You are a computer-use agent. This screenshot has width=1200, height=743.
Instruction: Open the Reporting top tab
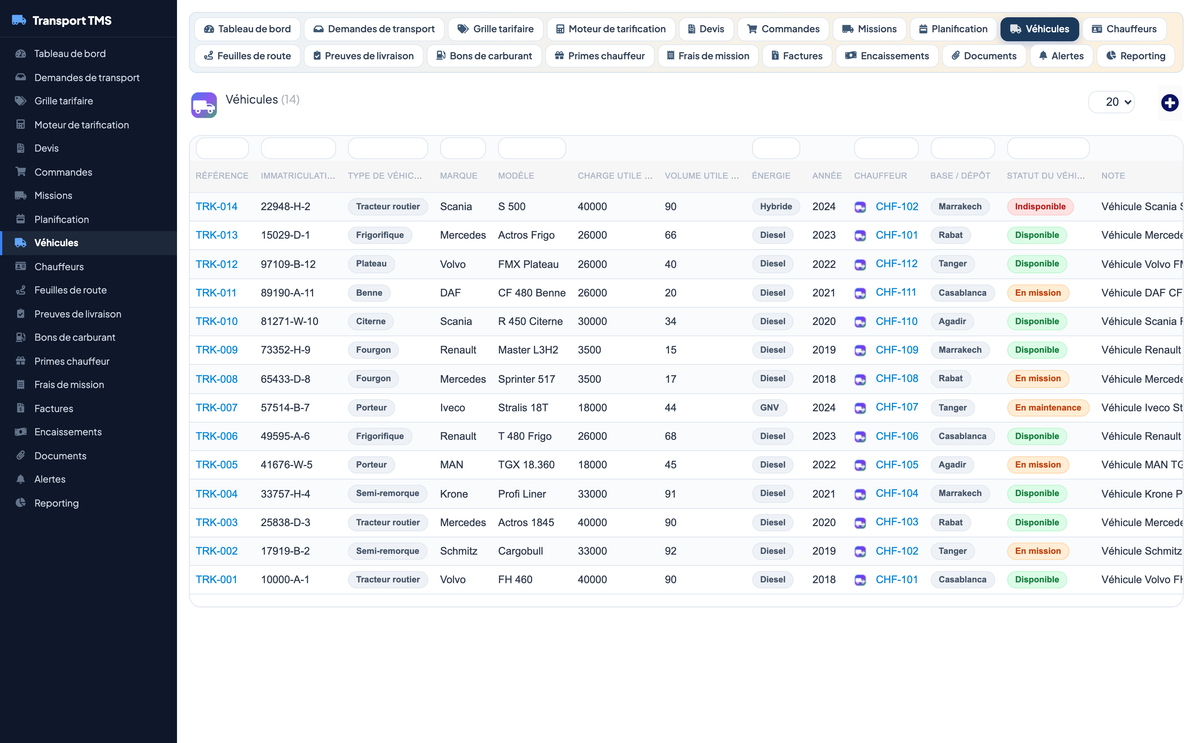[x=1135, y=56]
